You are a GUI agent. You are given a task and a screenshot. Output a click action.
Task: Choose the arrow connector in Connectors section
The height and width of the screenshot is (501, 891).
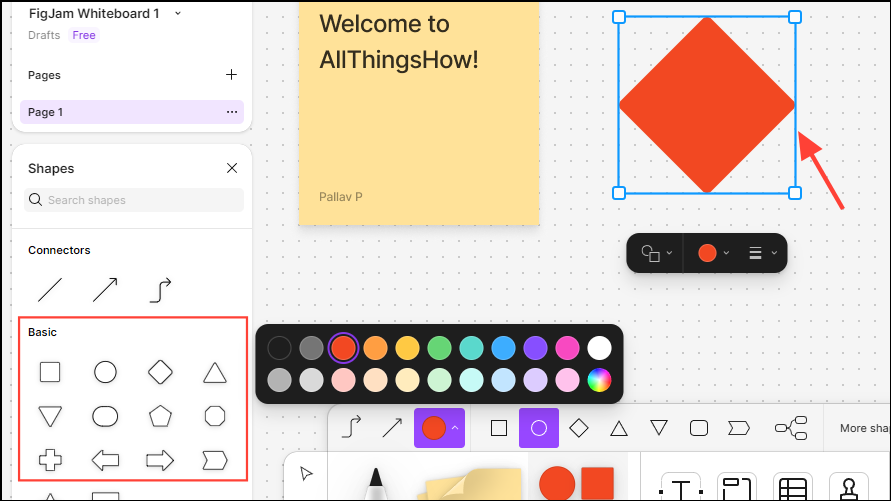click(105, 290)
